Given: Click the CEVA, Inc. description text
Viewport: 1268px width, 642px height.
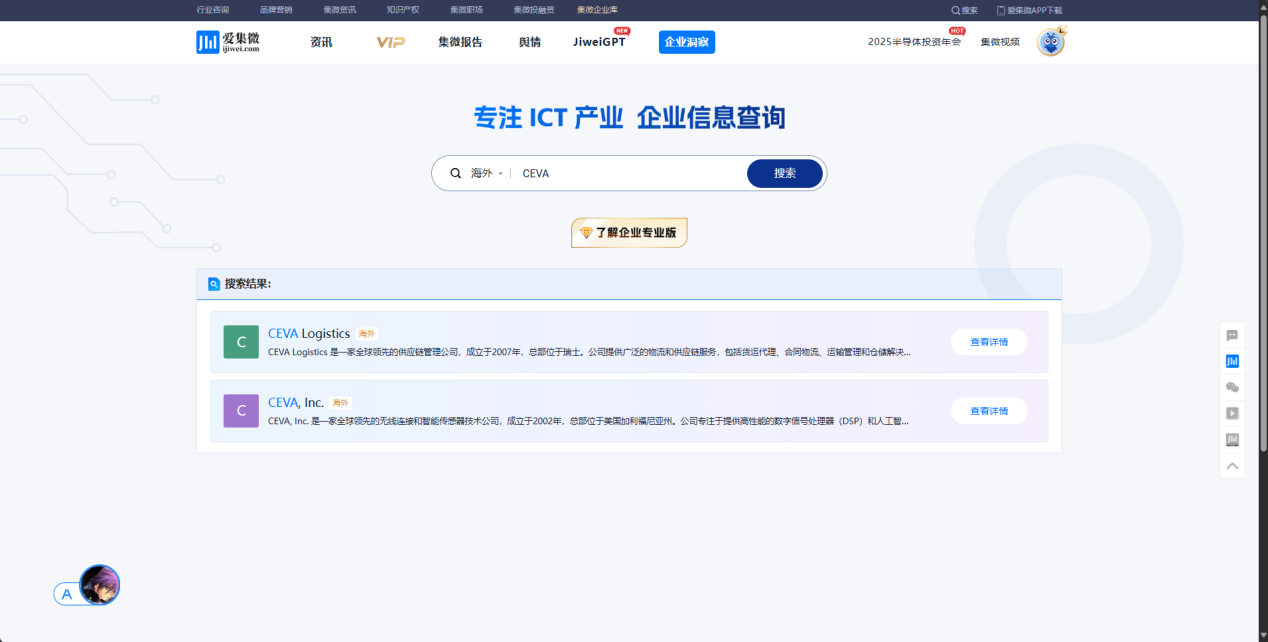Looking at the screenshot, I should pyautogui.click(x=590, y=421).
